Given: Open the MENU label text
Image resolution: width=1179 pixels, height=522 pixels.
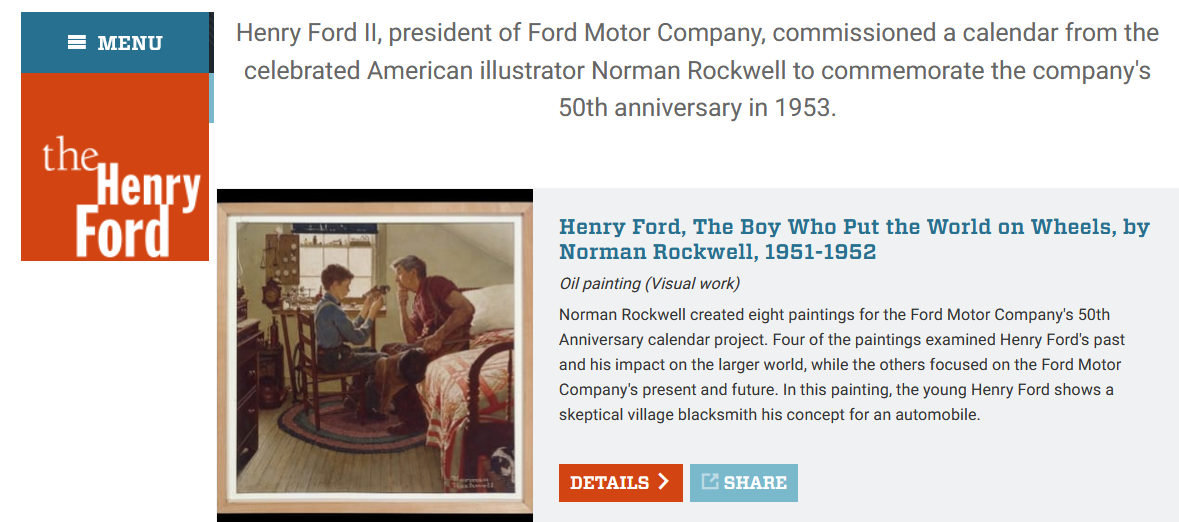Looking at the screenshot, I should pos(129,43).
